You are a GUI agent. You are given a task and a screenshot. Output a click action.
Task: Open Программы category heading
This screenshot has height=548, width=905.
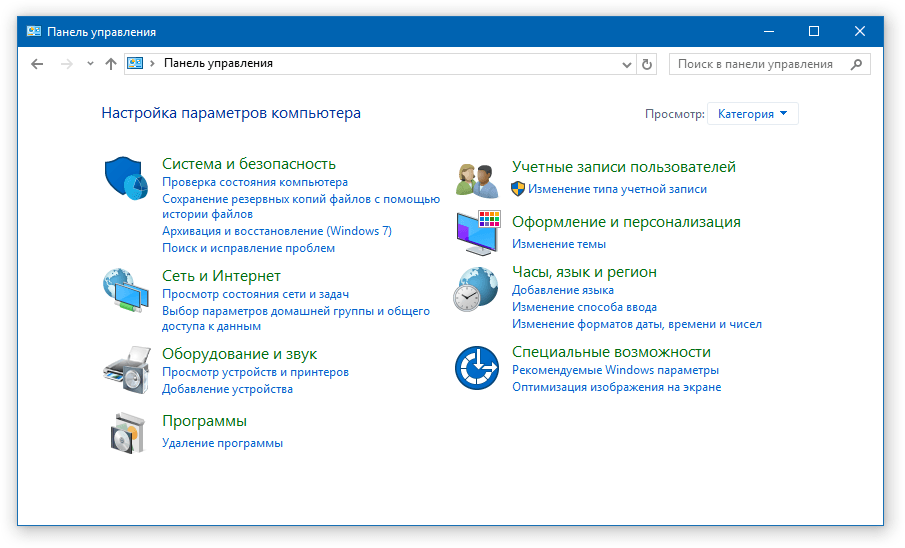[204, 421]
